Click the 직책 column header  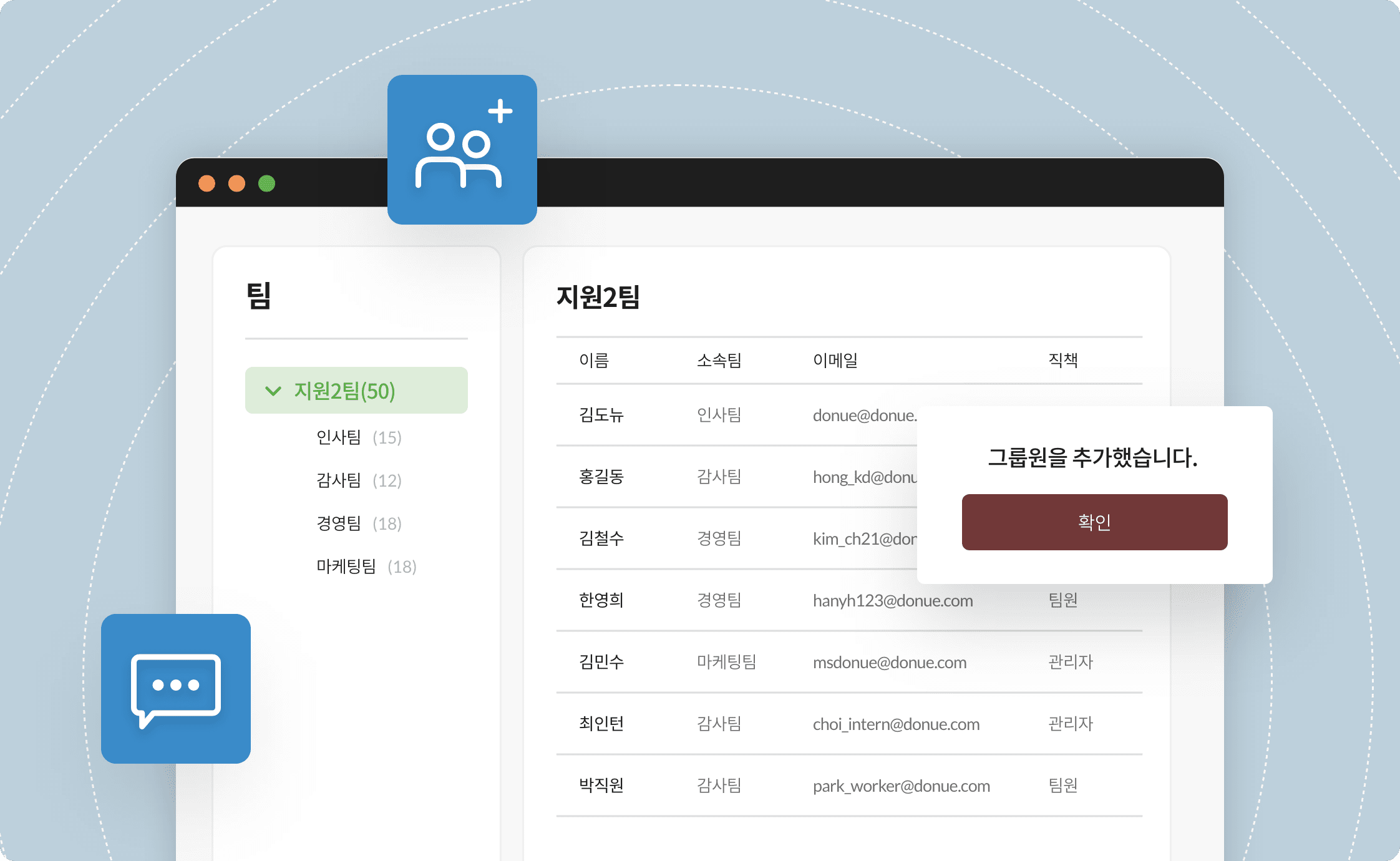pos(1062,360)
